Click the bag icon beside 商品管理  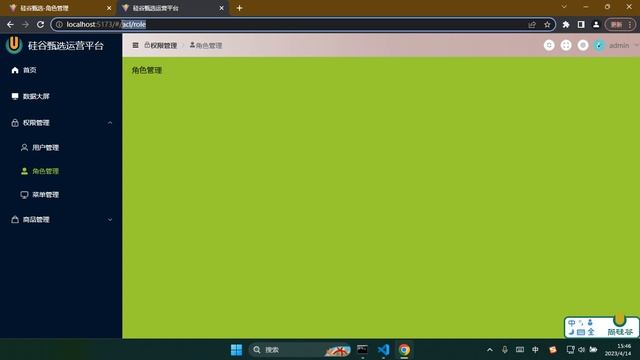15,220
